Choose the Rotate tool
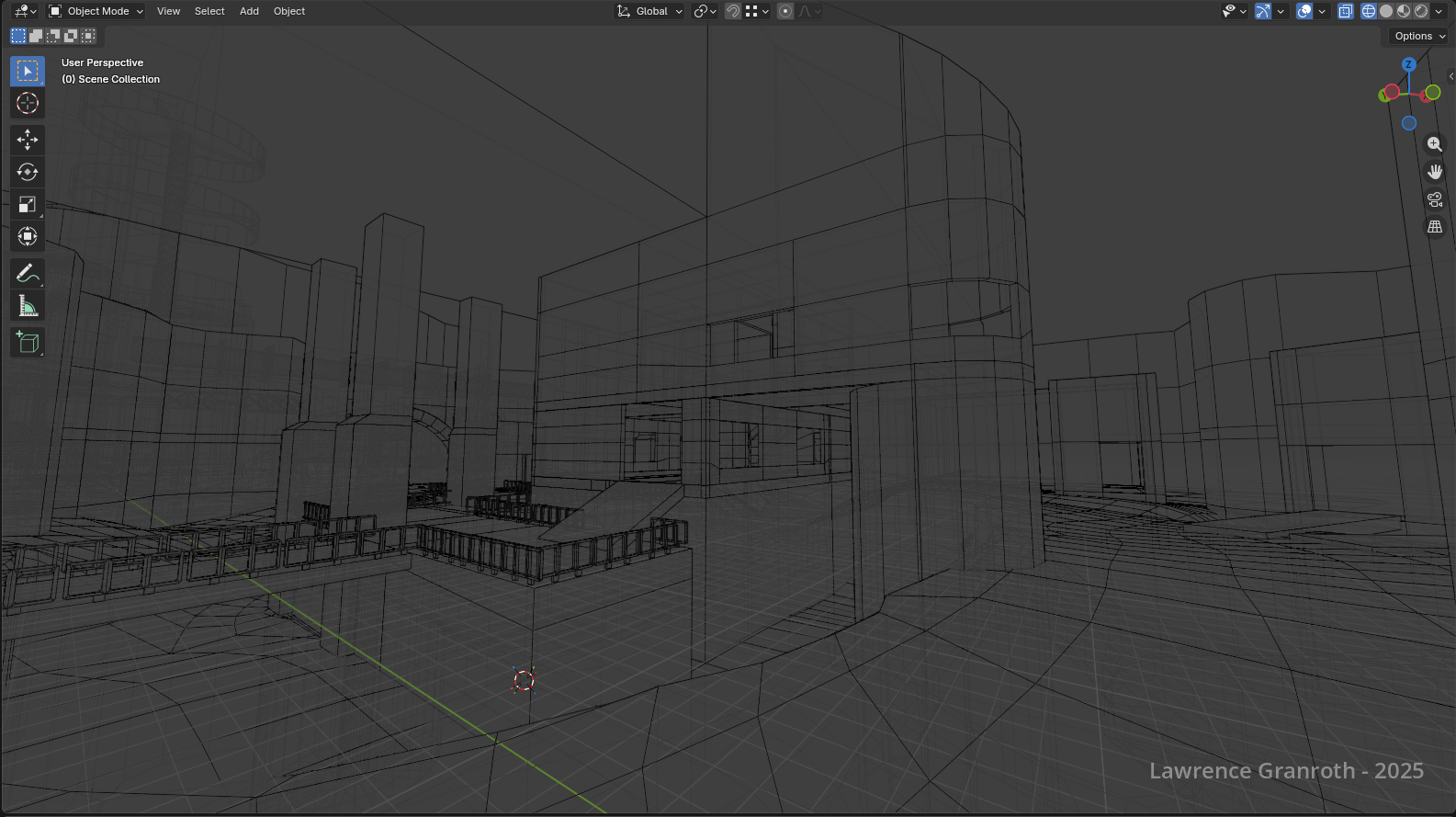Screen dimensions: 1456x817 [x=28, y=172]
